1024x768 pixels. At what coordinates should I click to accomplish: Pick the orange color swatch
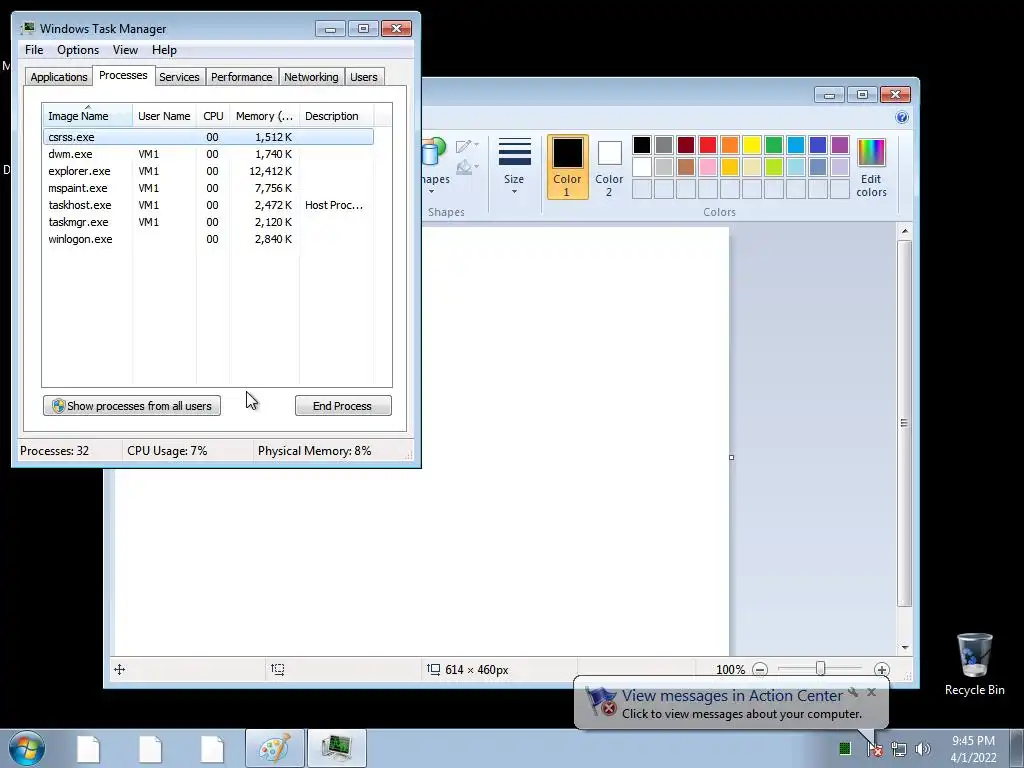(x=729, y=145)
